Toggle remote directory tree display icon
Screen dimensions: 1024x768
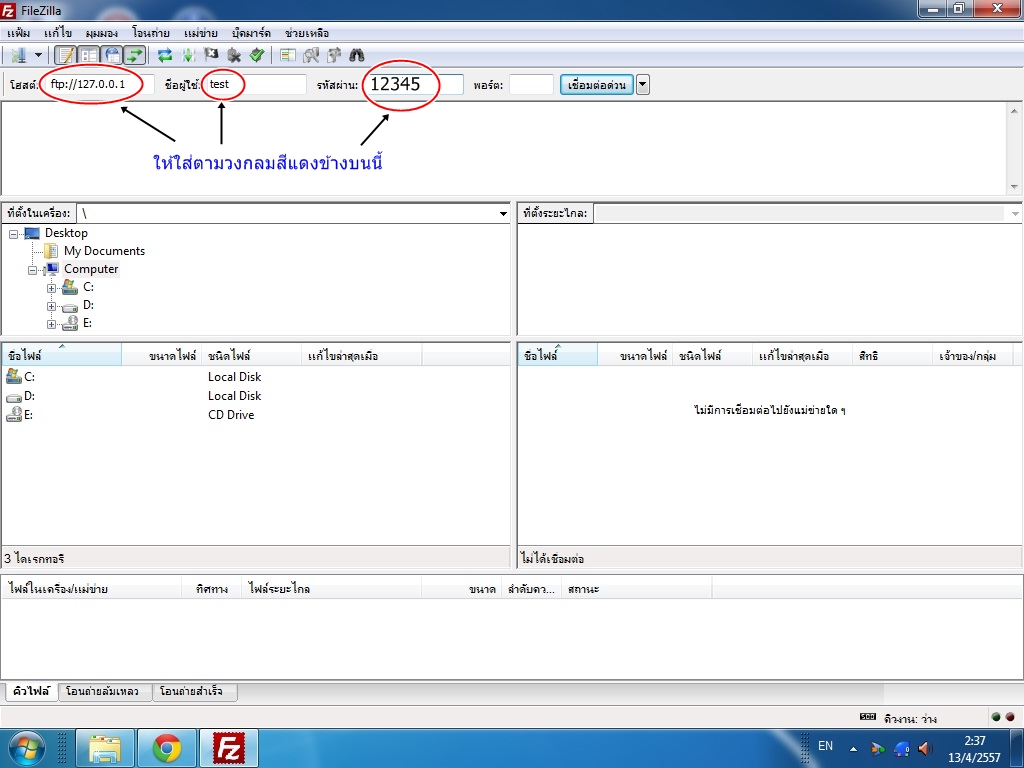112,56
